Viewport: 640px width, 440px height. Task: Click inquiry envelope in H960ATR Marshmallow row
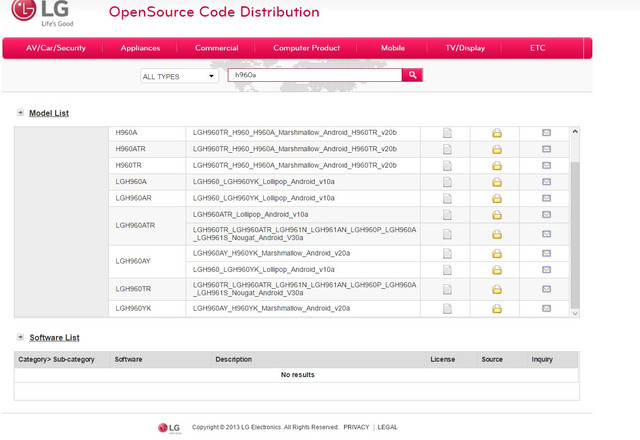(x=547, y=149)
